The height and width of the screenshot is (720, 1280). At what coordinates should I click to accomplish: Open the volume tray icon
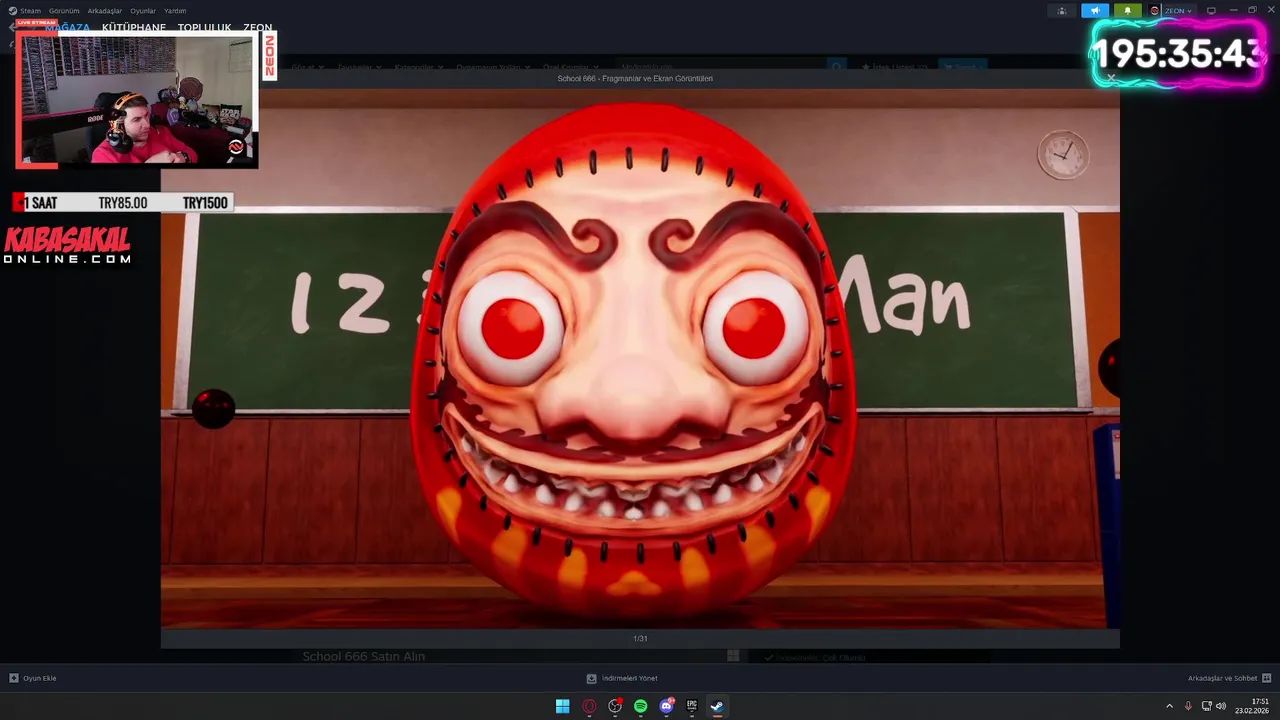click(1221, 706)
